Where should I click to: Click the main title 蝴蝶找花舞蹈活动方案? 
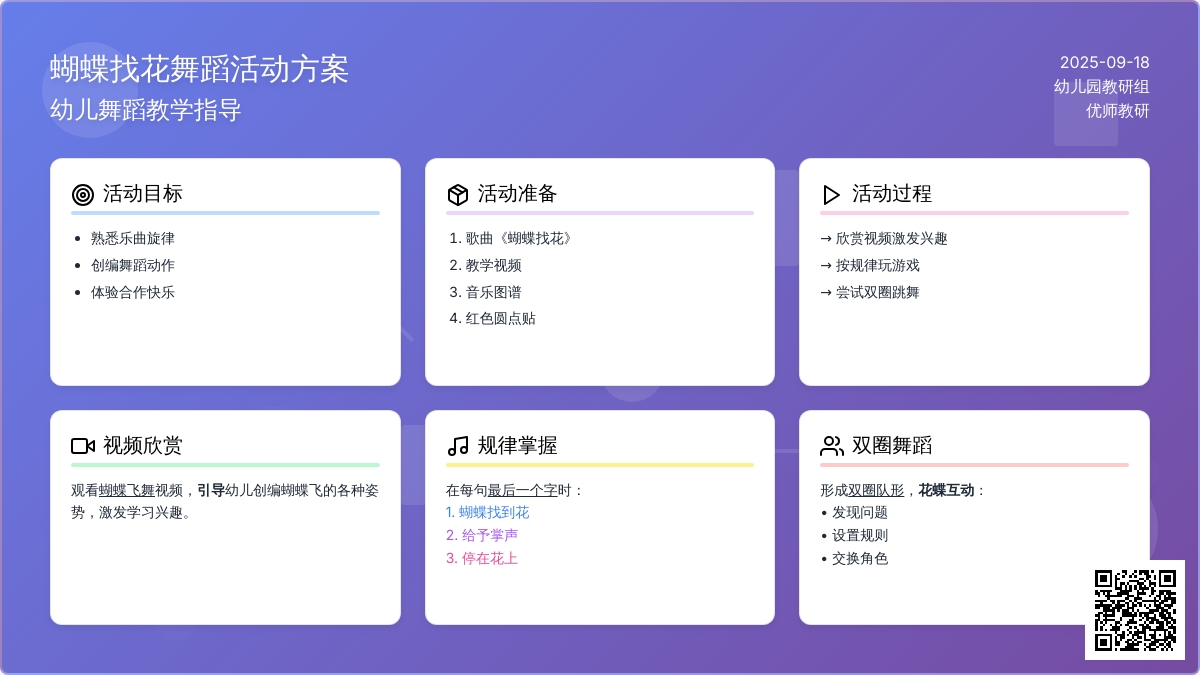coord(199,69)
